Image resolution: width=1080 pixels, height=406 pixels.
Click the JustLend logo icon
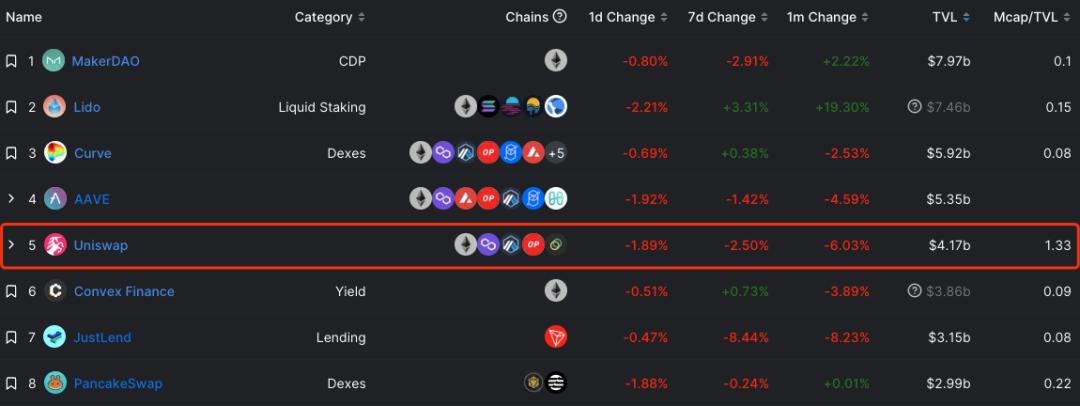coord(55,337)
